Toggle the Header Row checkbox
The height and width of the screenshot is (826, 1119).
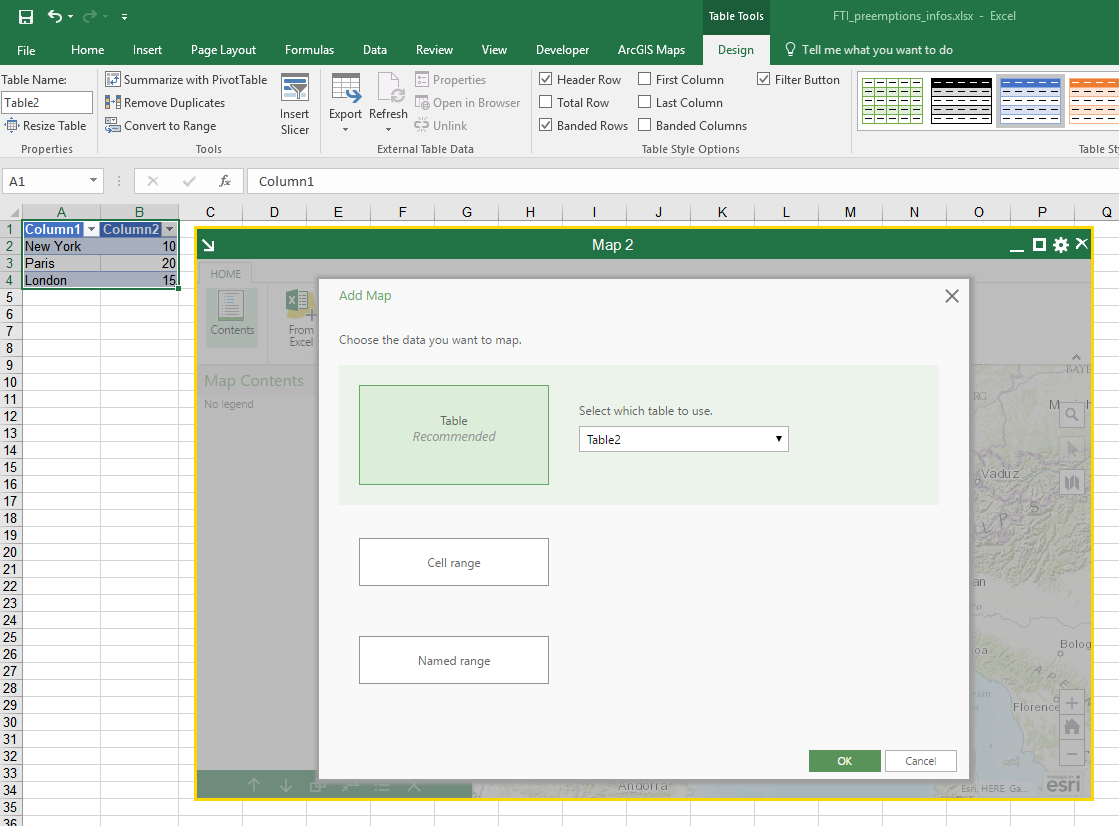(x=546, y=80)
